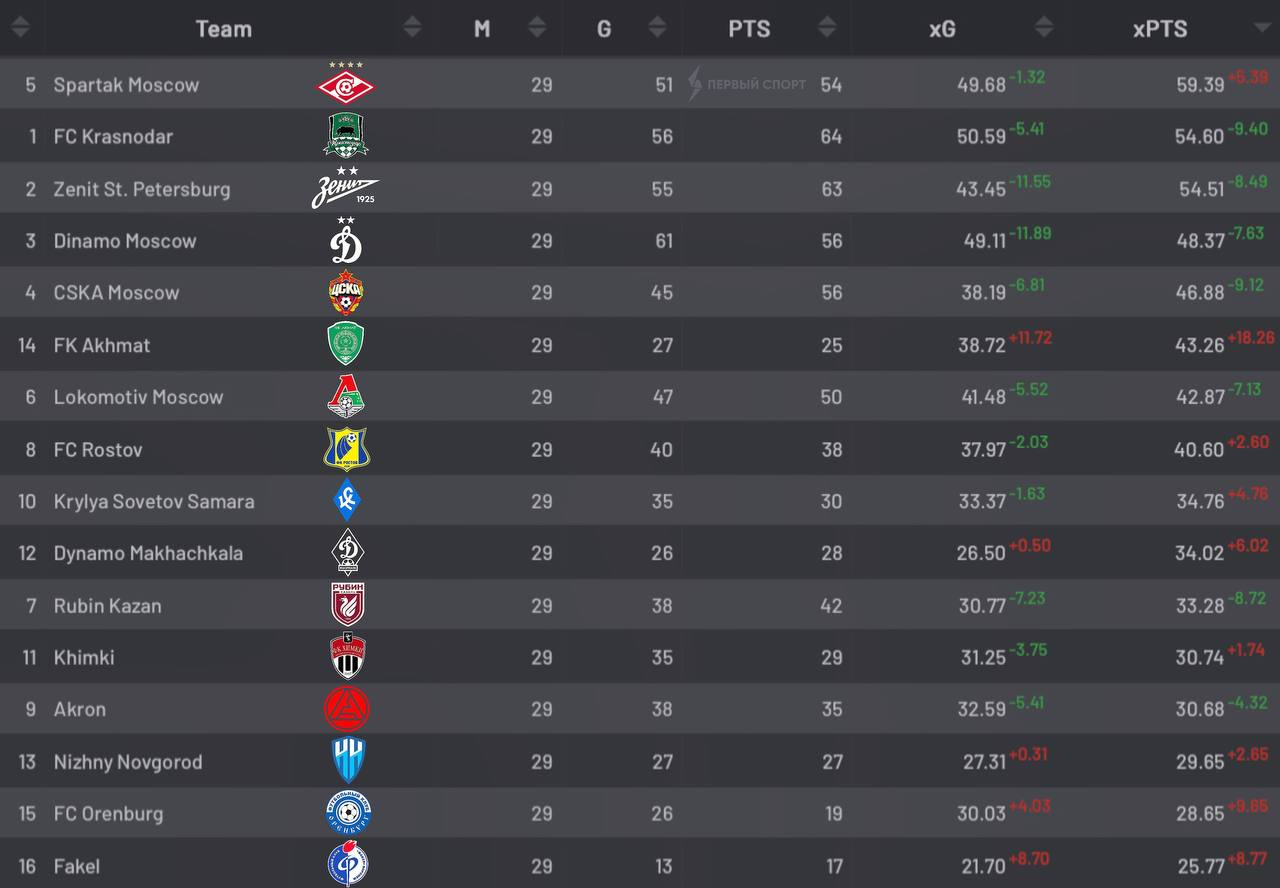Select the Nizhny Novgorod table row name
1280x888 pixels.
coord(128,762)
